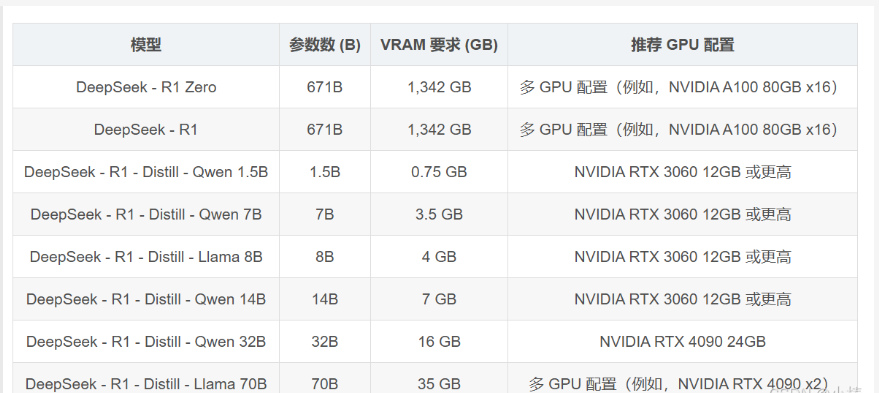Click the 0.75 GB VRAM value
This screenshot has width=879, height=393.
tap(439, 172)
